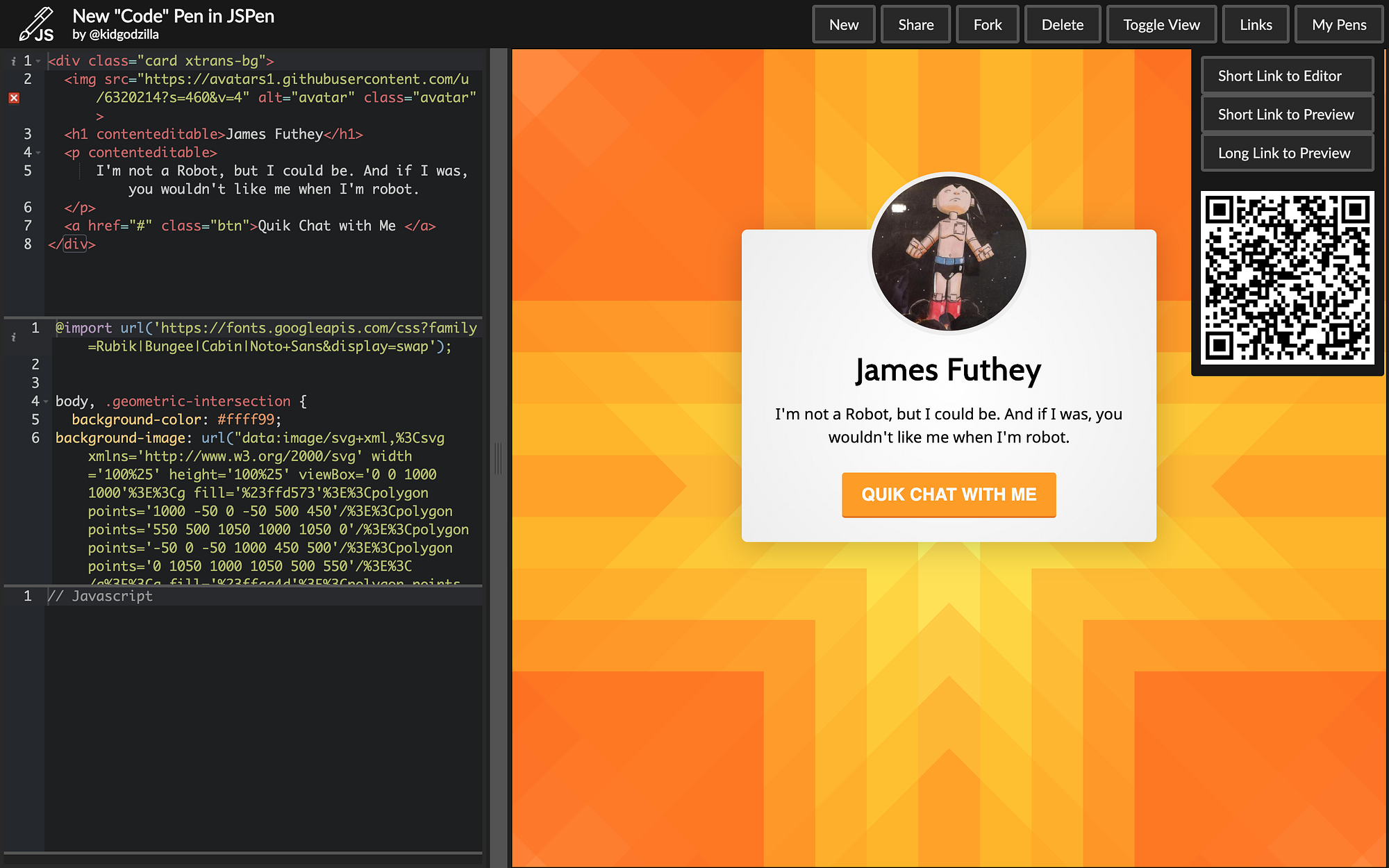Screen dimensions: 1389x868
Task: Collapse the code fold on HTML line 1
Action: (x=39, y=60)
